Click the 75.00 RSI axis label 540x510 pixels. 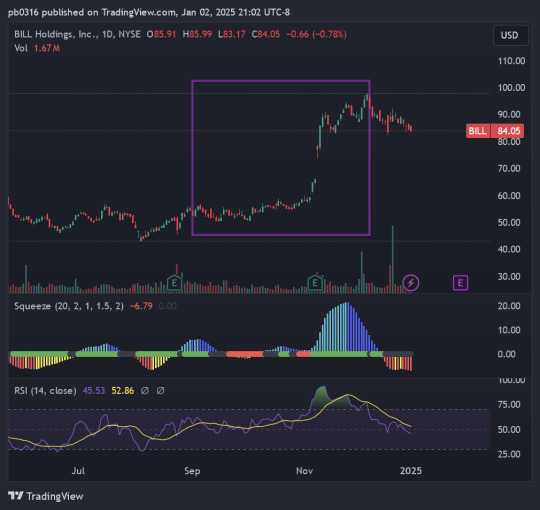point(509,404)
